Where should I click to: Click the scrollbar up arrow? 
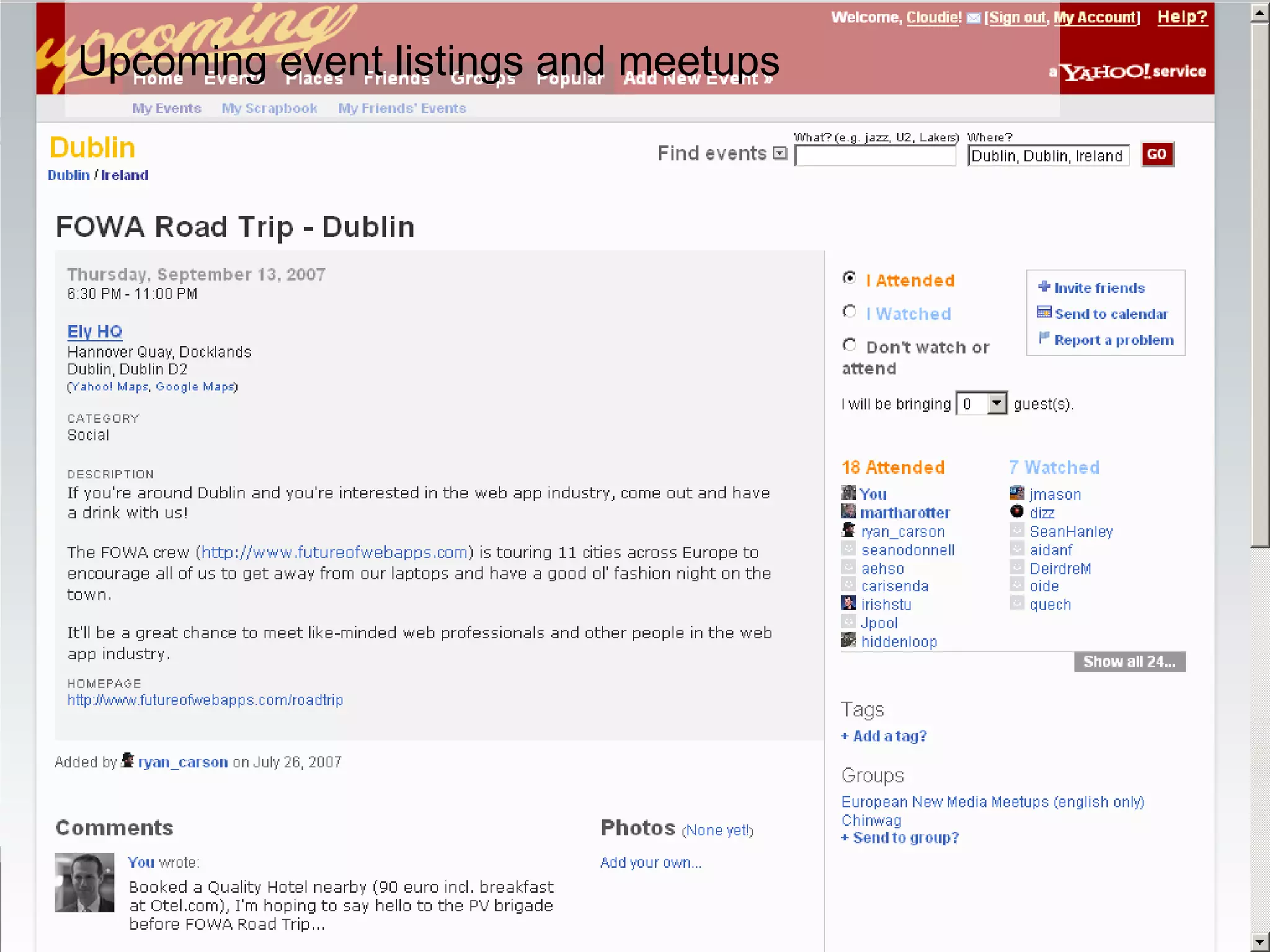click(x=1259, y=12)
